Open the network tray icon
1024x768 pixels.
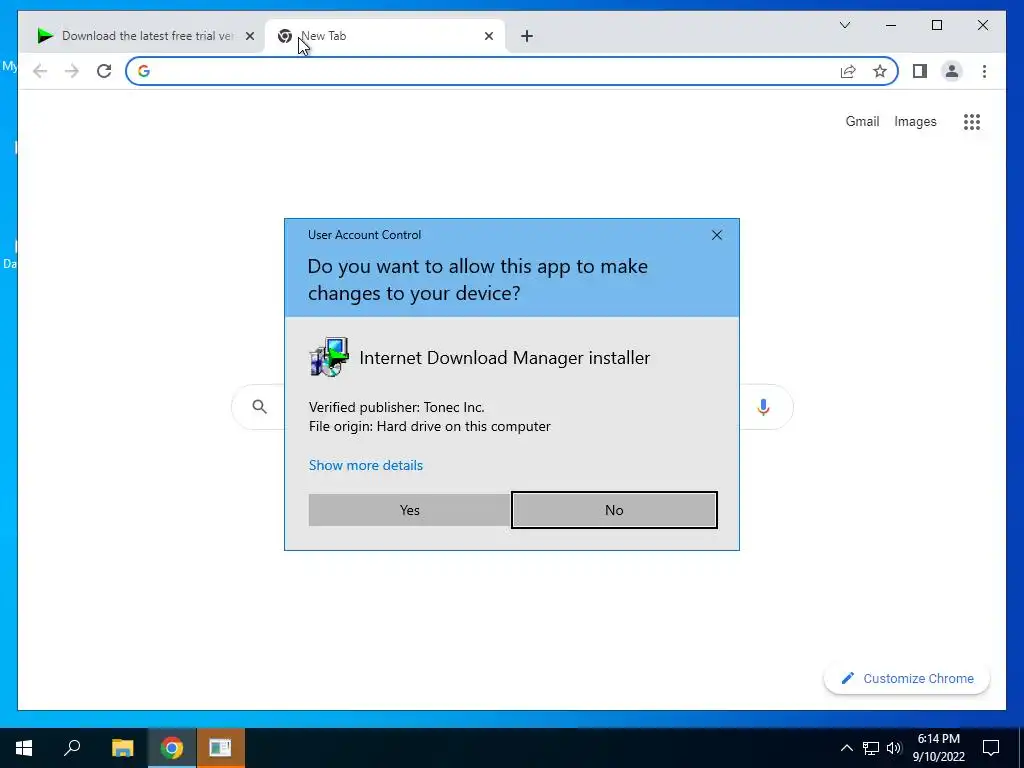tap(871, 748)
